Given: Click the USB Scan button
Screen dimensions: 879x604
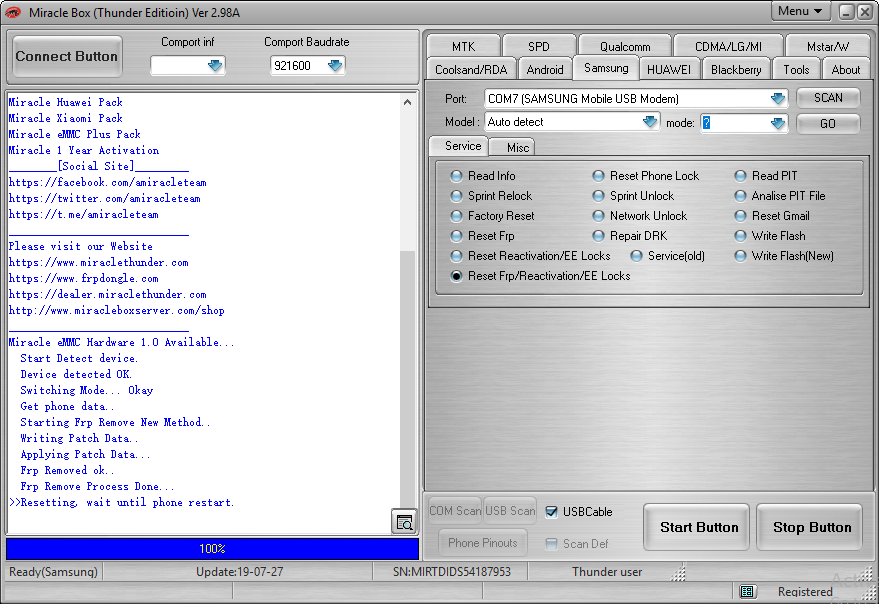Looking at the screenshot, I should click(510, 511).
